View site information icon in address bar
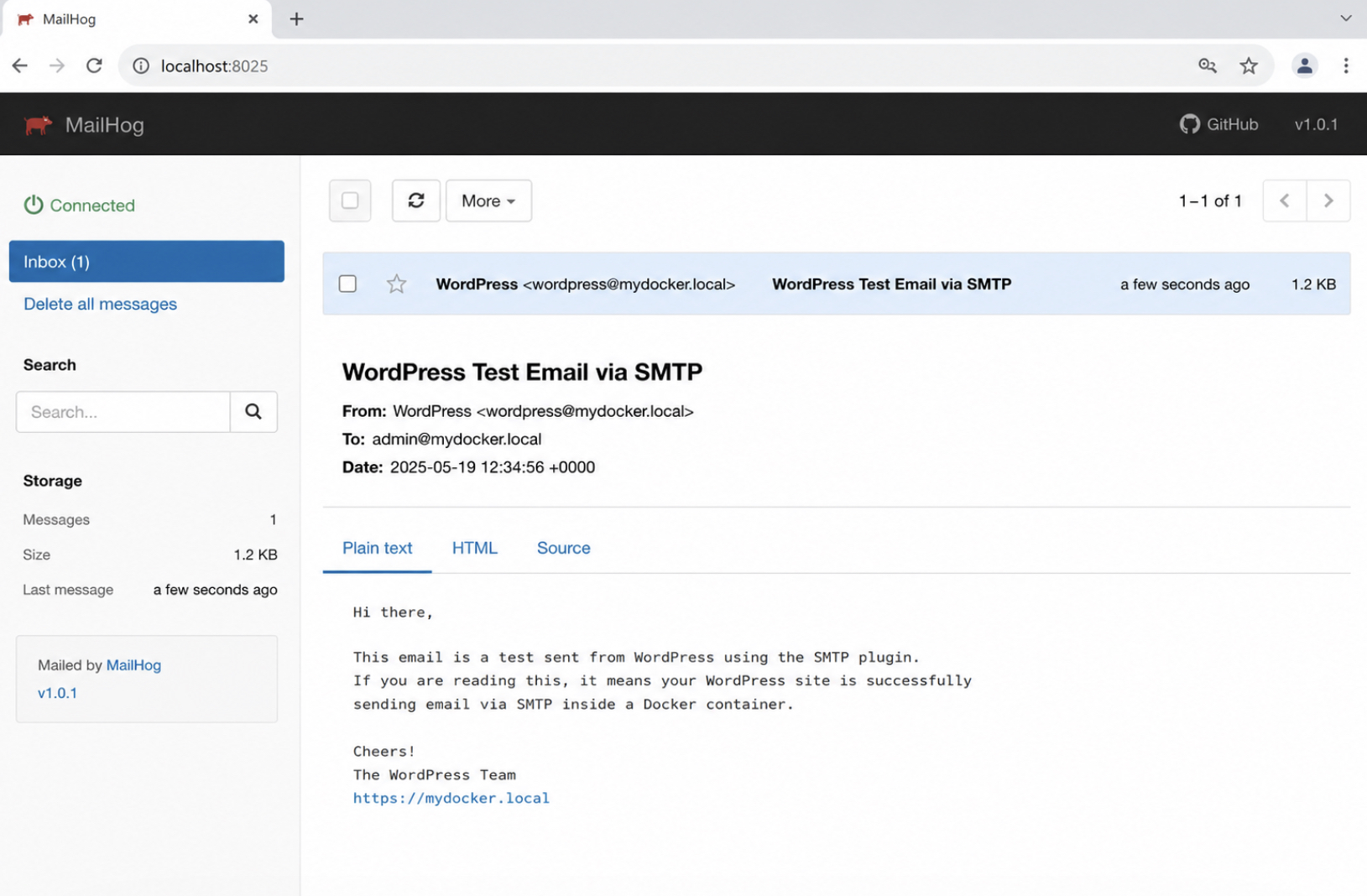This screenshot has height=896, width=1367. 141,65
